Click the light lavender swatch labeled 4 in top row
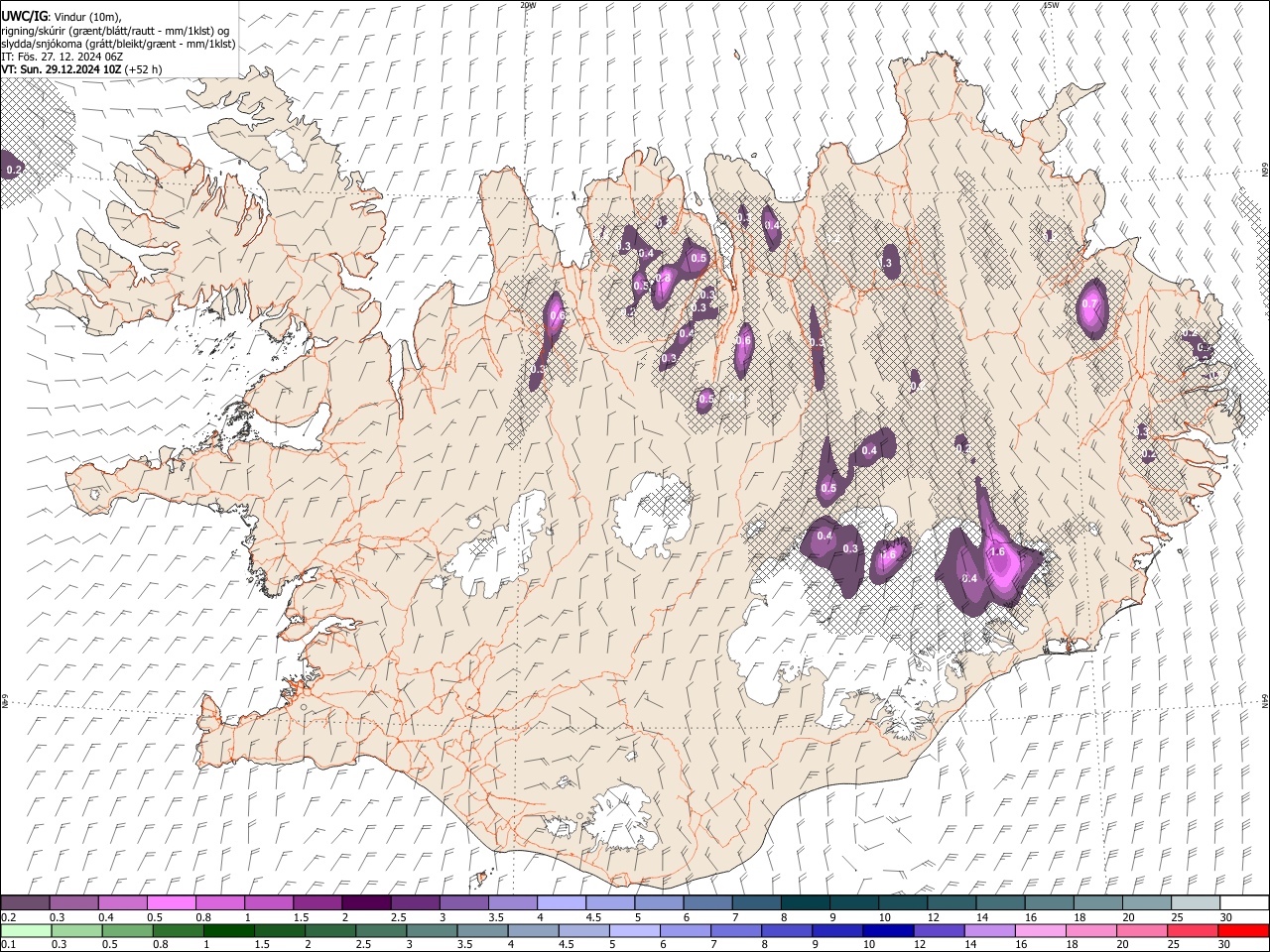Image resolution: width=1270 pixels, height=952 pixels. (x=561, y=903)
